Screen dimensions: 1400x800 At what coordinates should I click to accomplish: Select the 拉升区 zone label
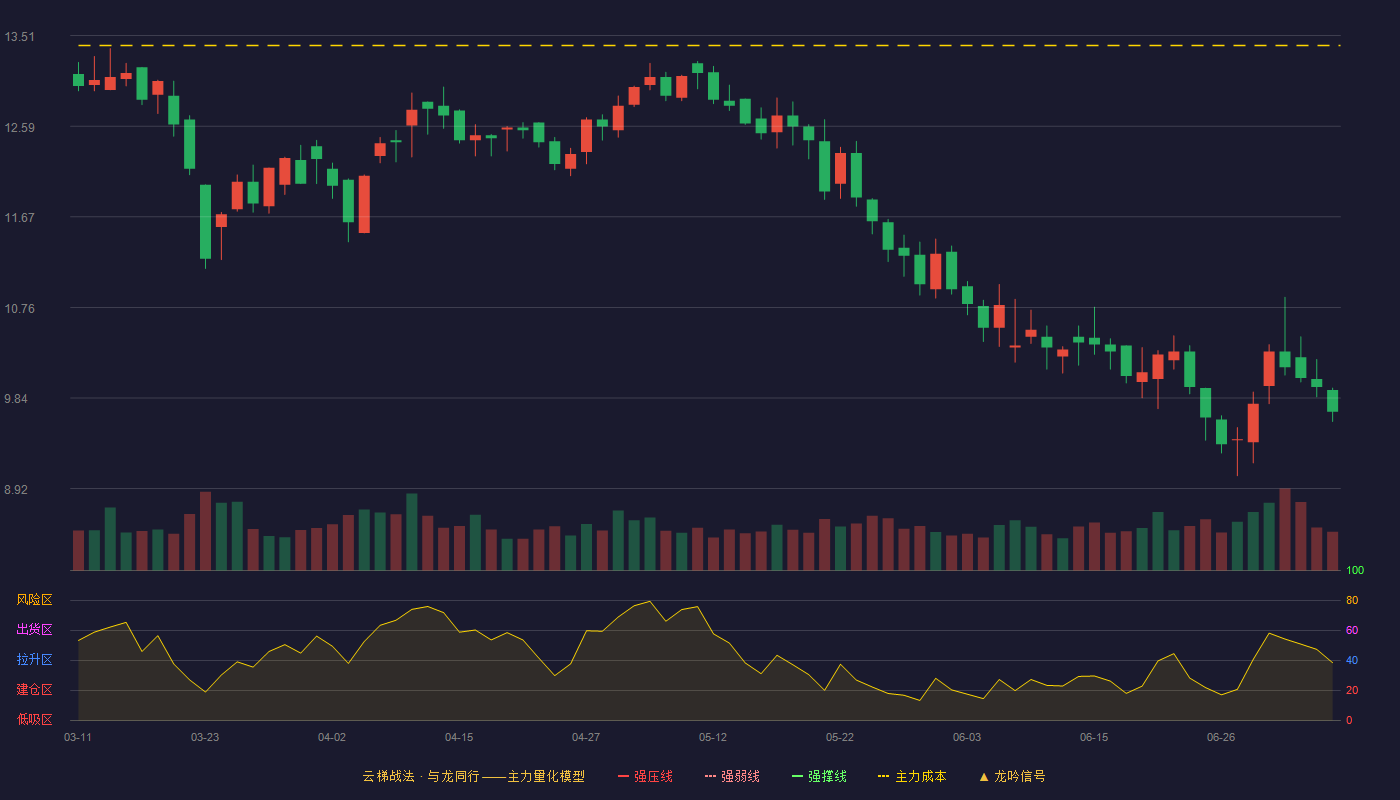(x=34, y=660)
